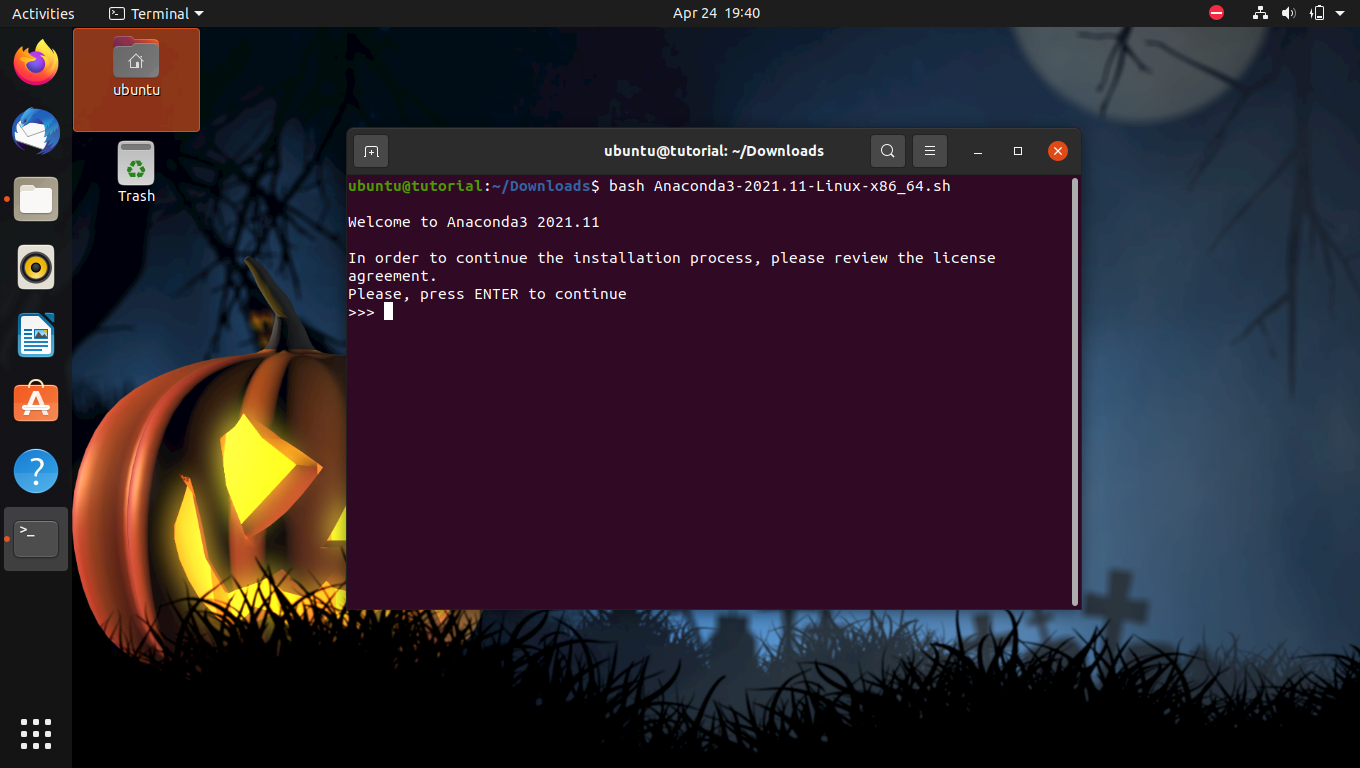1360x768 pixels.
Task: Toggle the do-not-disturb indicator
Action: pos(1216,13)
